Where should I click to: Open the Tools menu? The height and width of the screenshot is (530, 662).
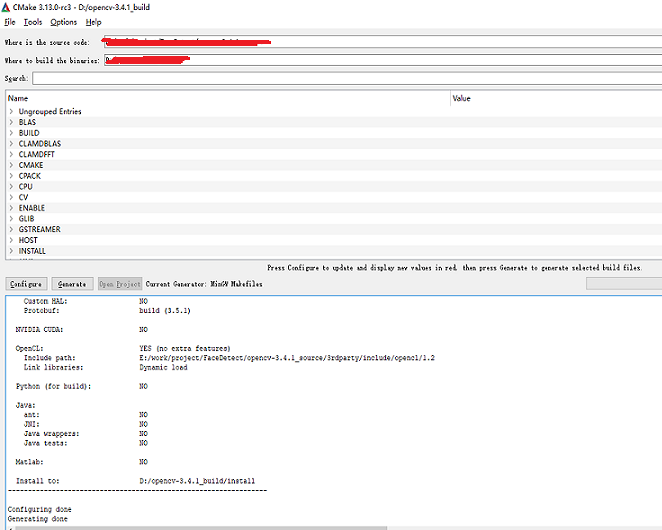33,22
